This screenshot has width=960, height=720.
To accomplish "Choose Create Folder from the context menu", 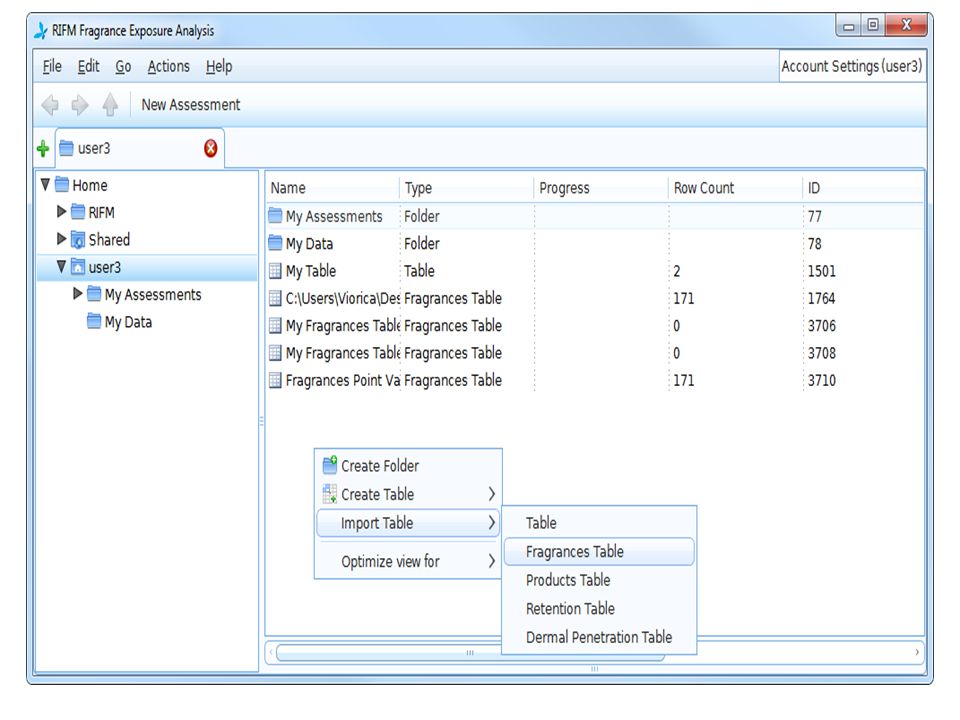I will pyautogui.click(x=408, y=466).
